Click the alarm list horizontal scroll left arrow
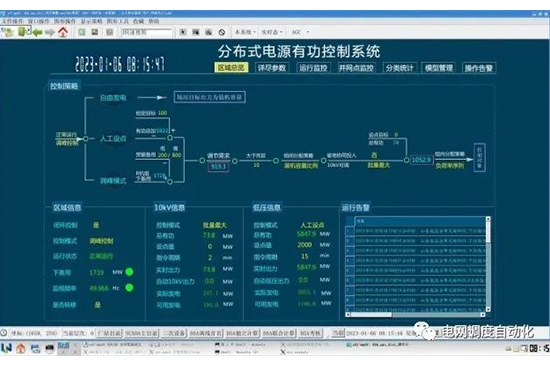 pos(348,315)
